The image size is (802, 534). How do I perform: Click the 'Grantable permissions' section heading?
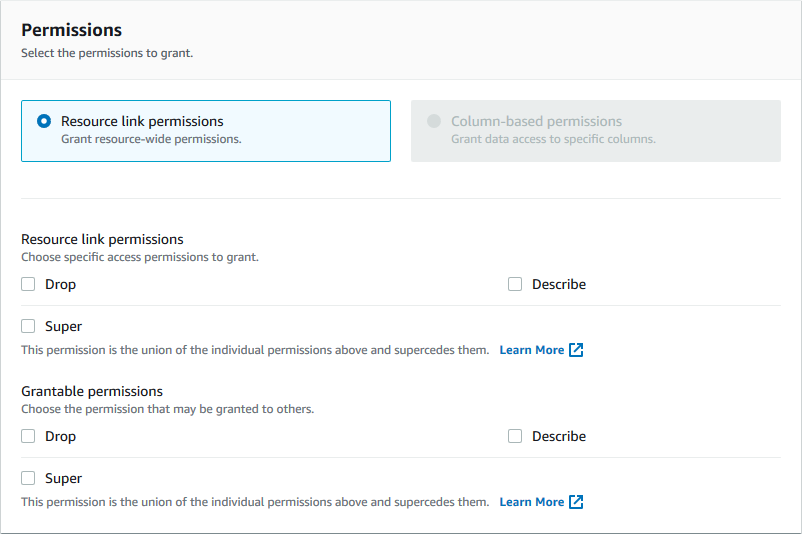click(92, 391)
